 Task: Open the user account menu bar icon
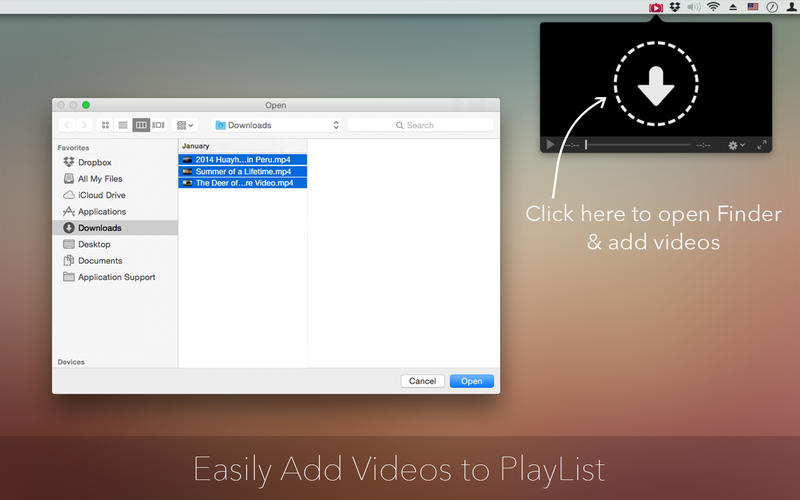[792, 7]
